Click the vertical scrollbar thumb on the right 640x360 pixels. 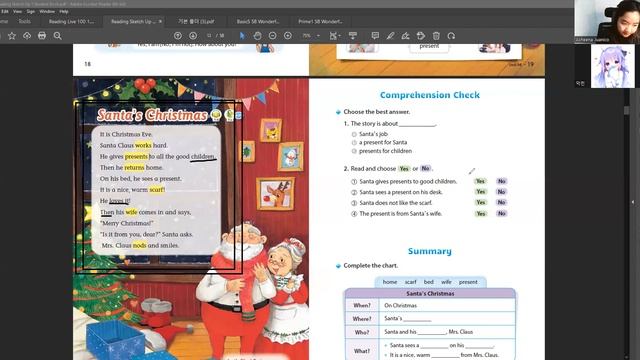(627, 110)
